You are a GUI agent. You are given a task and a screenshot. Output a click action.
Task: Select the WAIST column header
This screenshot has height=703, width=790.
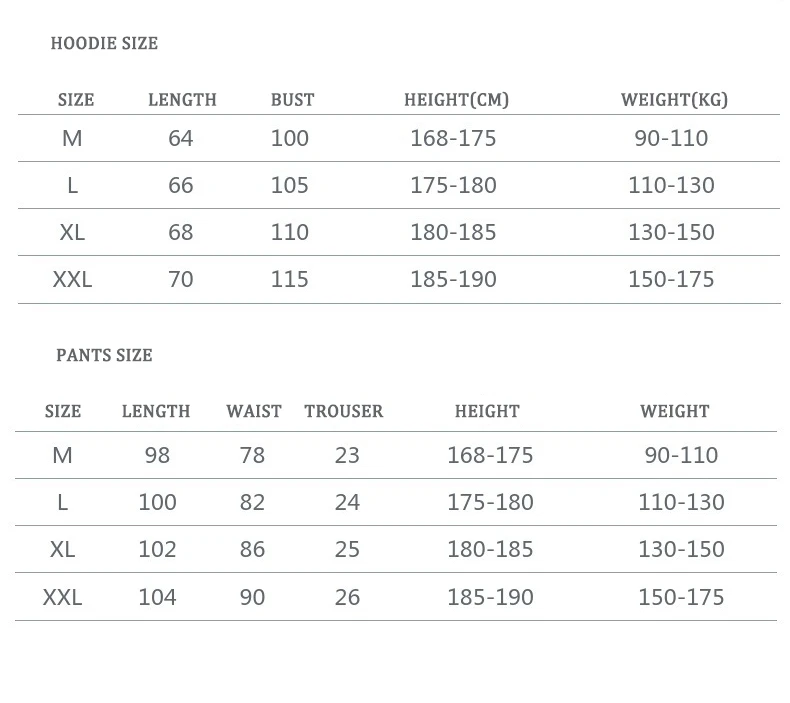tap(254, 411)
